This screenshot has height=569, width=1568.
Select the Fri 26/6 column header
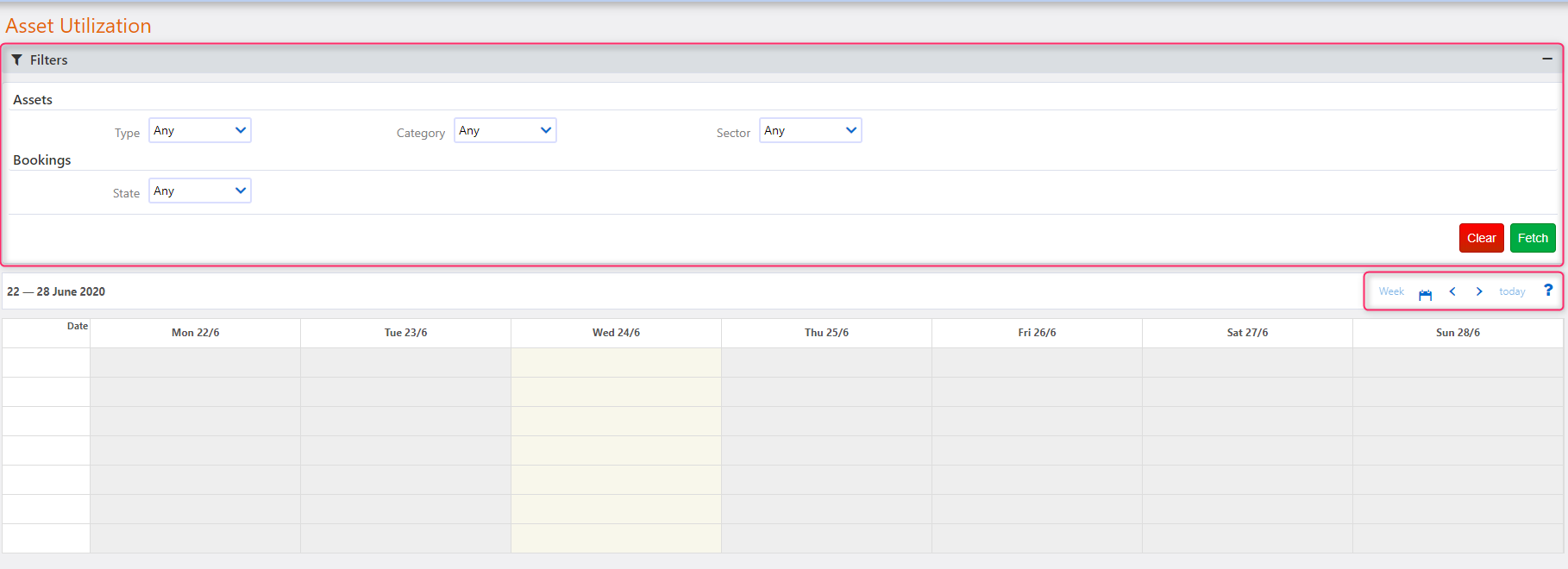point(1037,333)
